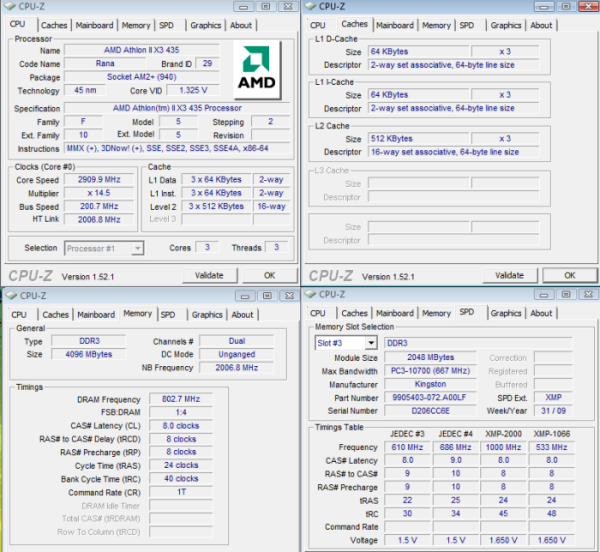Open Memory tab in top-left CPU-Z window
This screenshot has width=600, height=552.
click(136, 25)
